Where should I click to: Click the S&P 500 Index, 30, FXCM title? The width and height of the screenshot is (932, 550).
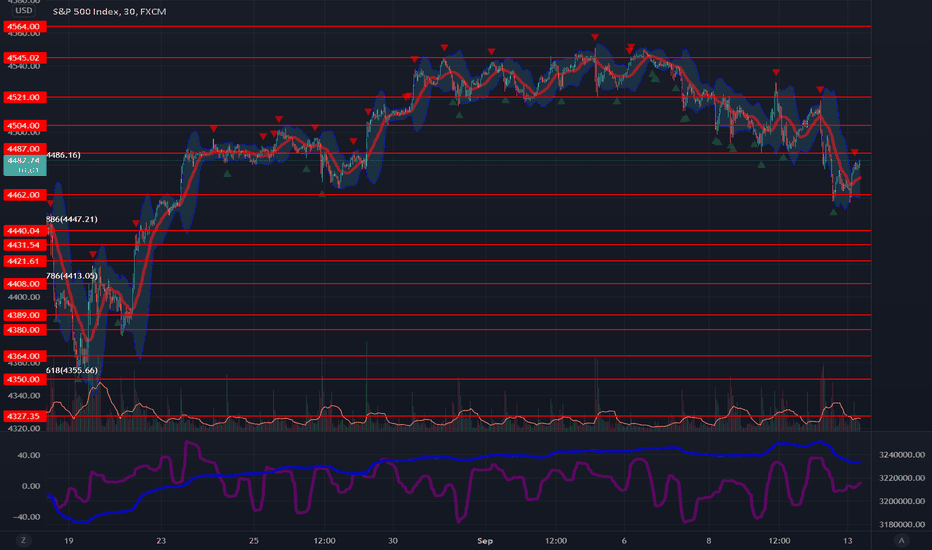pyautogui.click(x=109, y=11)
